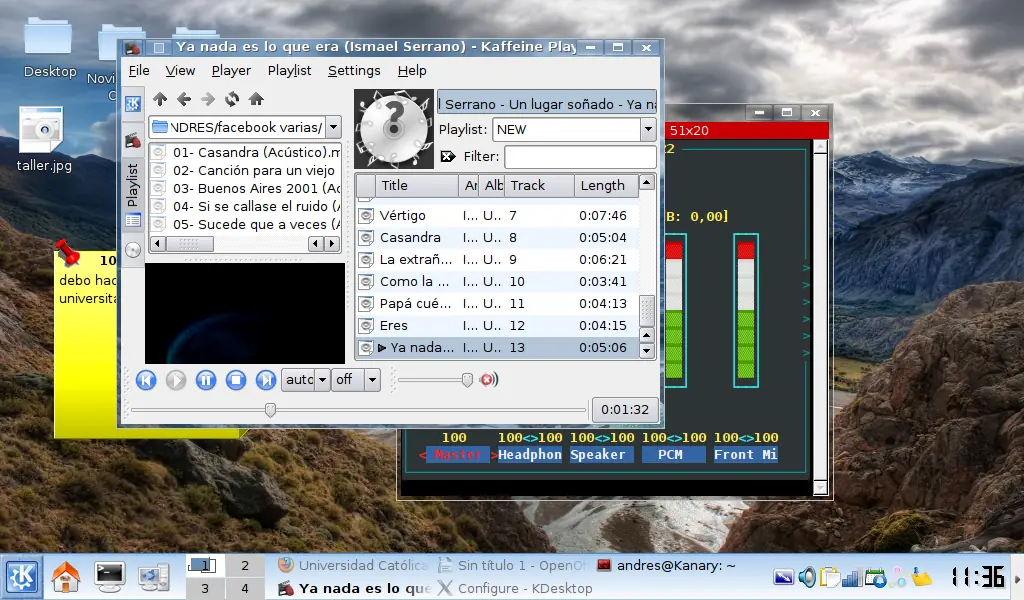
Task: Switch to virtual desktop 4
Action: (244, 588)
